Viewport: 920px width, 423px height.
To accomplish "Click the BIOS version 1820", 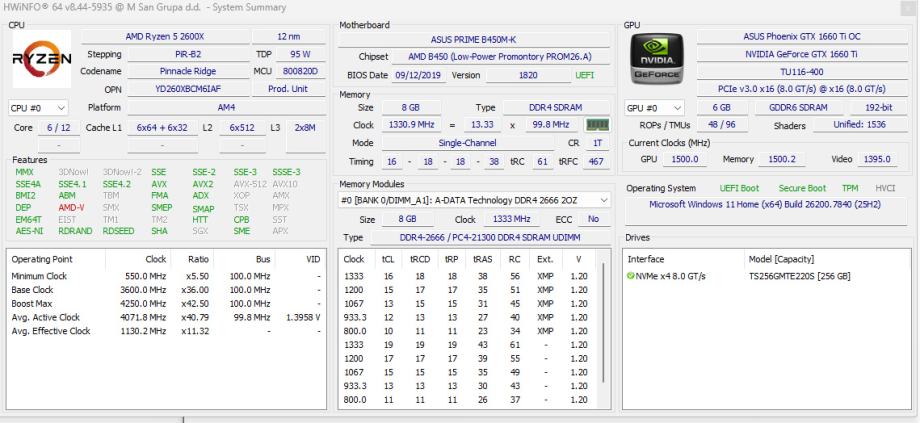I will click(528, 75).
